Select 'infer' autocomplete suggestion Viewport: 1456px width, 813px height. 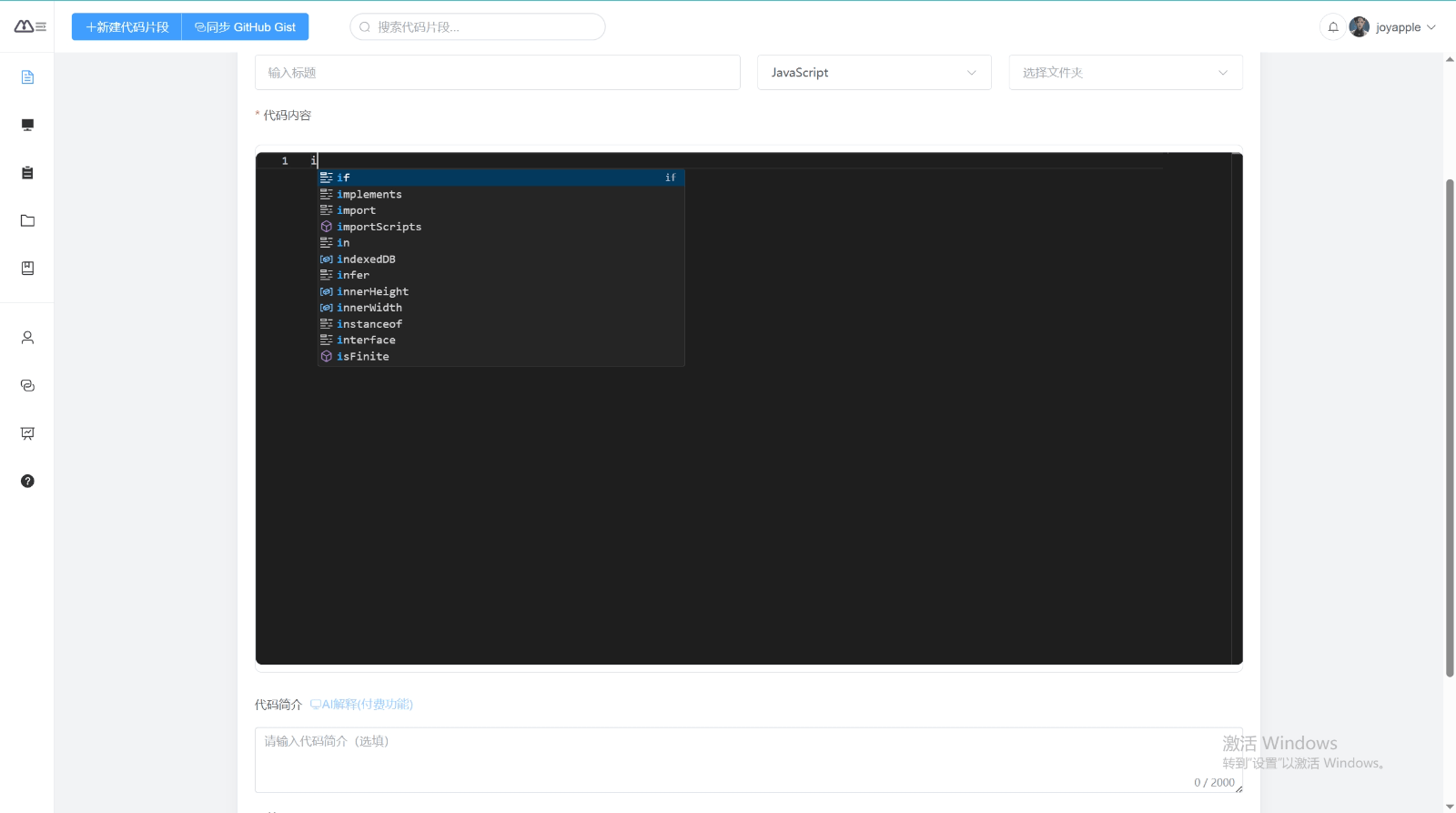500,275
